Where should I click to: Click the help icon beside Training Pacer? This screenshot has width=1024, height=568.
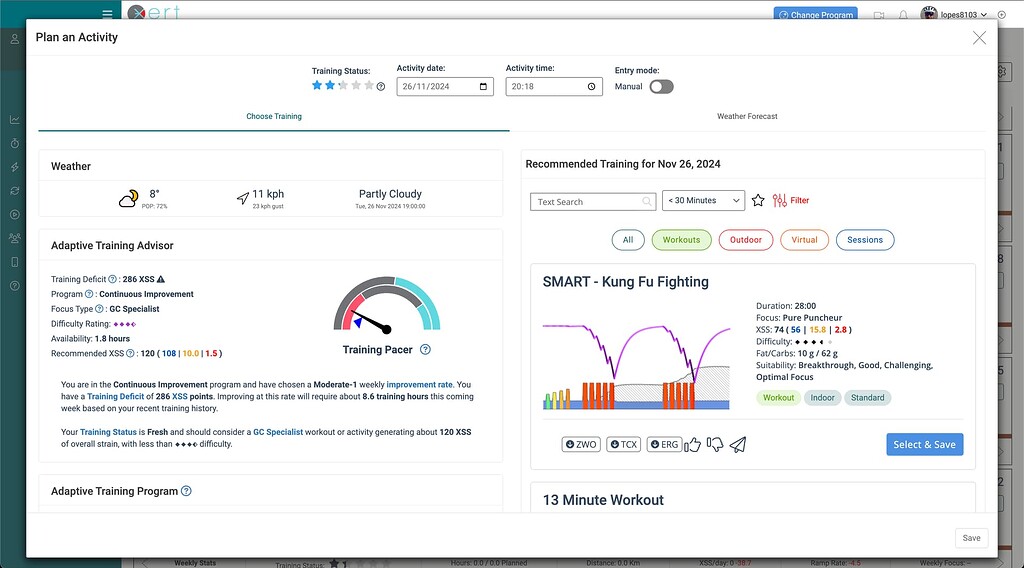425,350
